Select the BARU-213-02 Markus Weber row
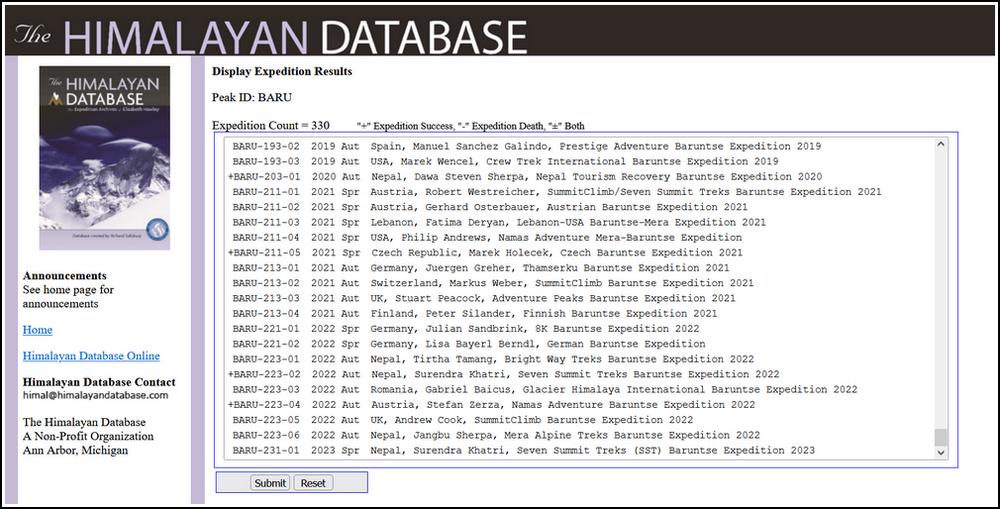This screenshot has width=1000, height=509. click(579, 283)
